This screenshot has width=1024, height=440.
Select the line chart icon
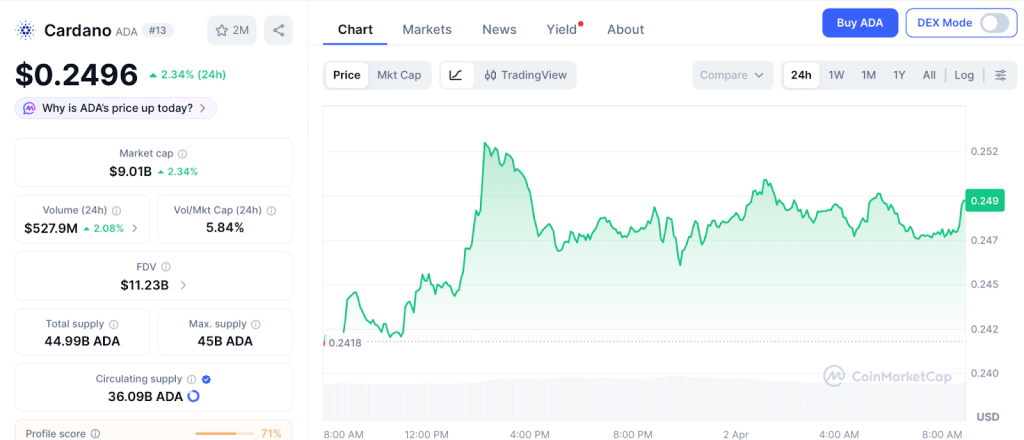tap(456, 75)
